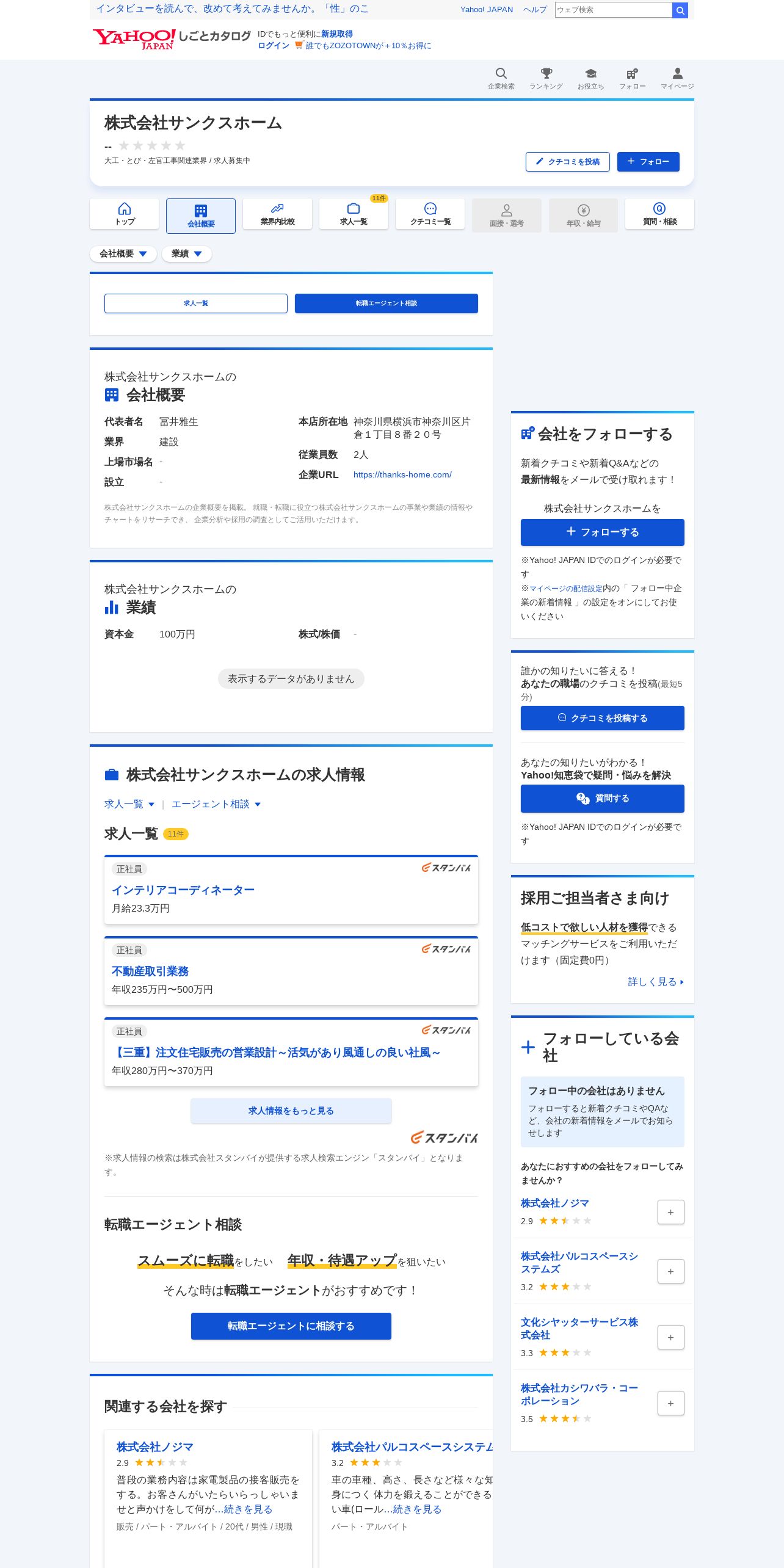Screen dimensions: 784x1568
Task: Click 求人情報をもっと見る button
Action: pos(291,1111)
